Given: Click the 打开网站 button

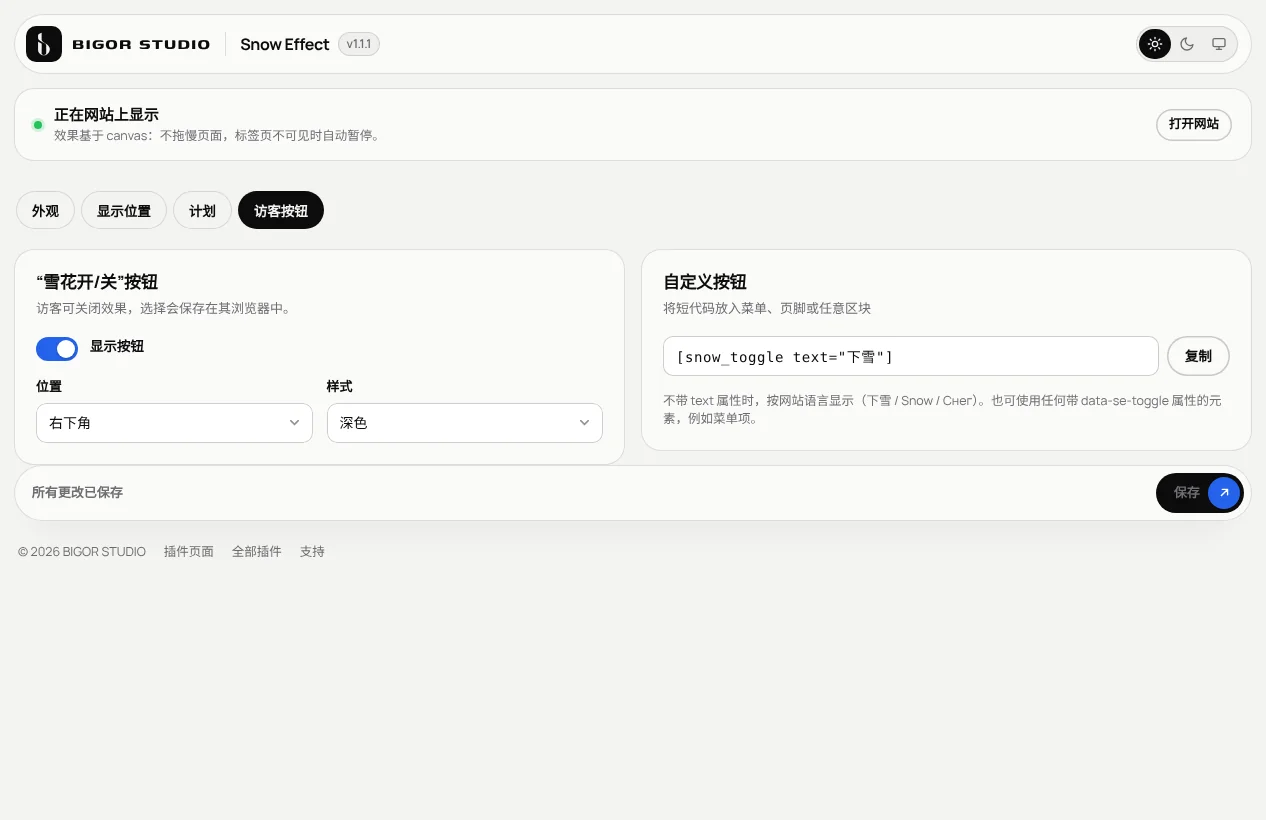Looking at the screenshot, I should 1194,125.
